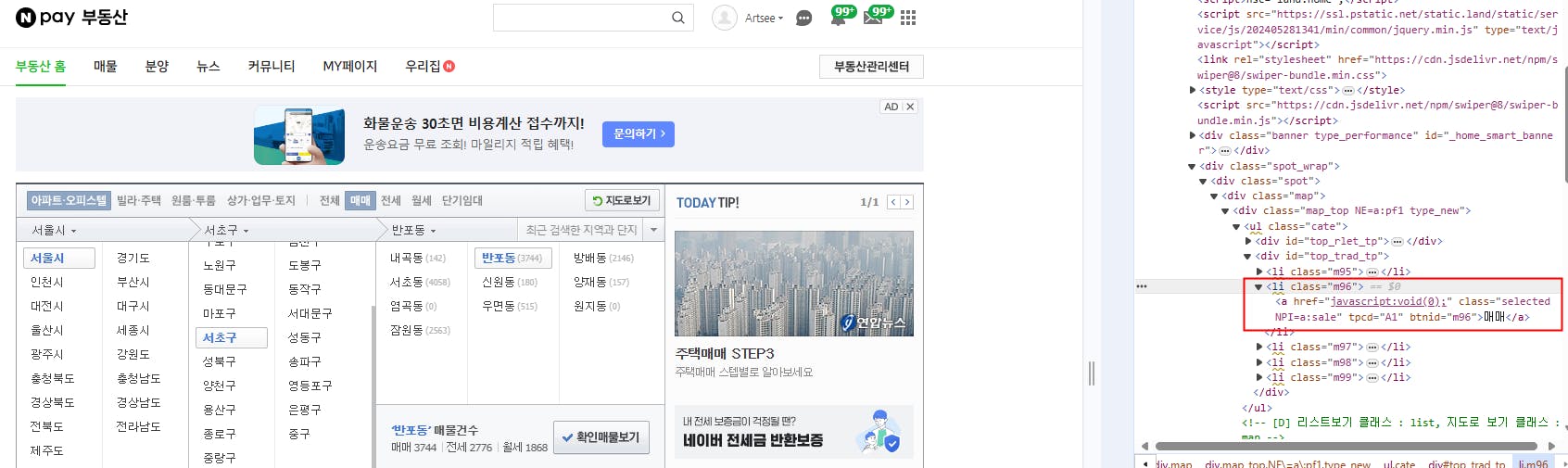Open the 부동산 홈 tab
Viewport: 1568px width, 468px height.
click(41, 66)
